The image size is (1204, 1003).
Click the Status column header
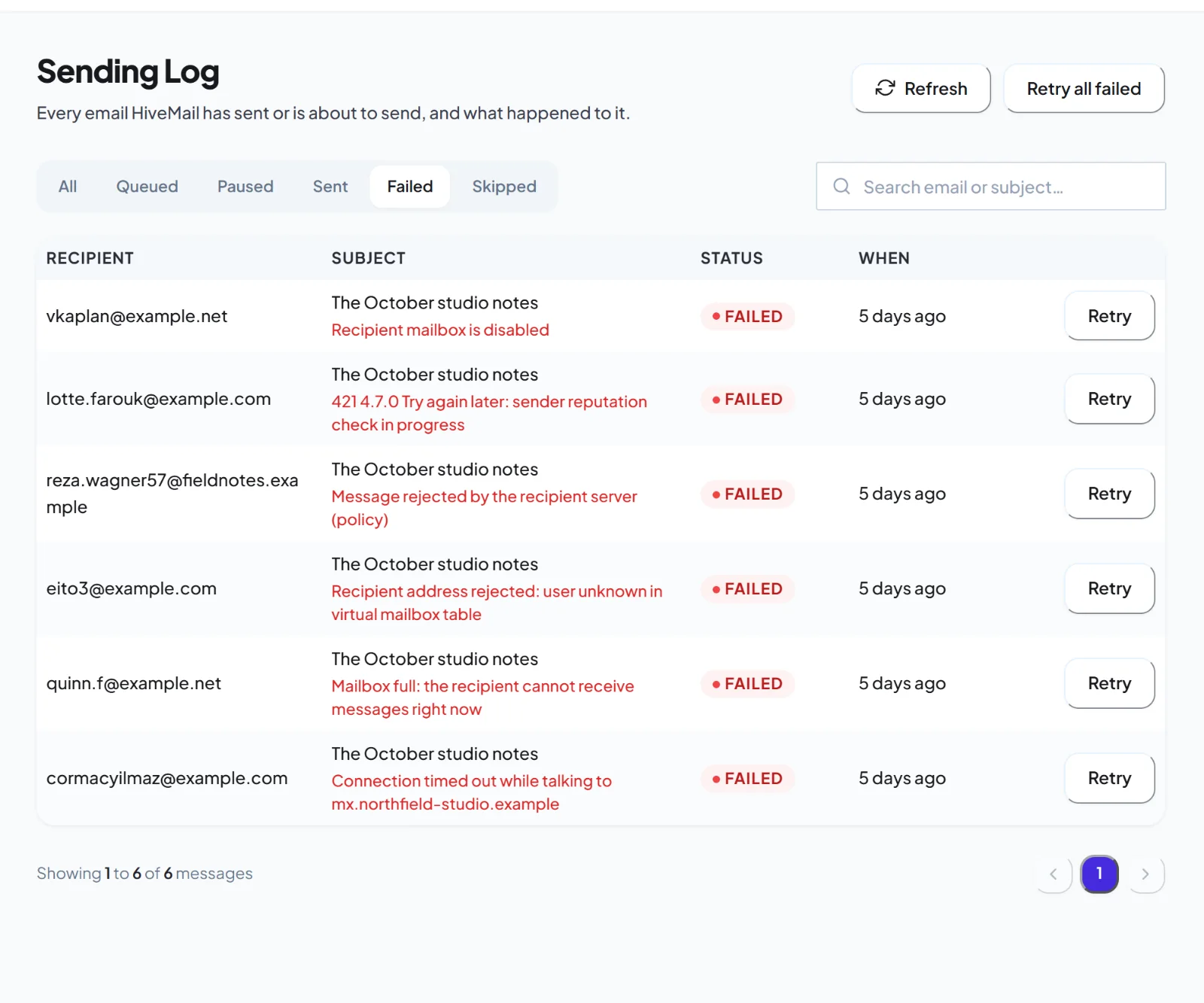coord(731,258)
